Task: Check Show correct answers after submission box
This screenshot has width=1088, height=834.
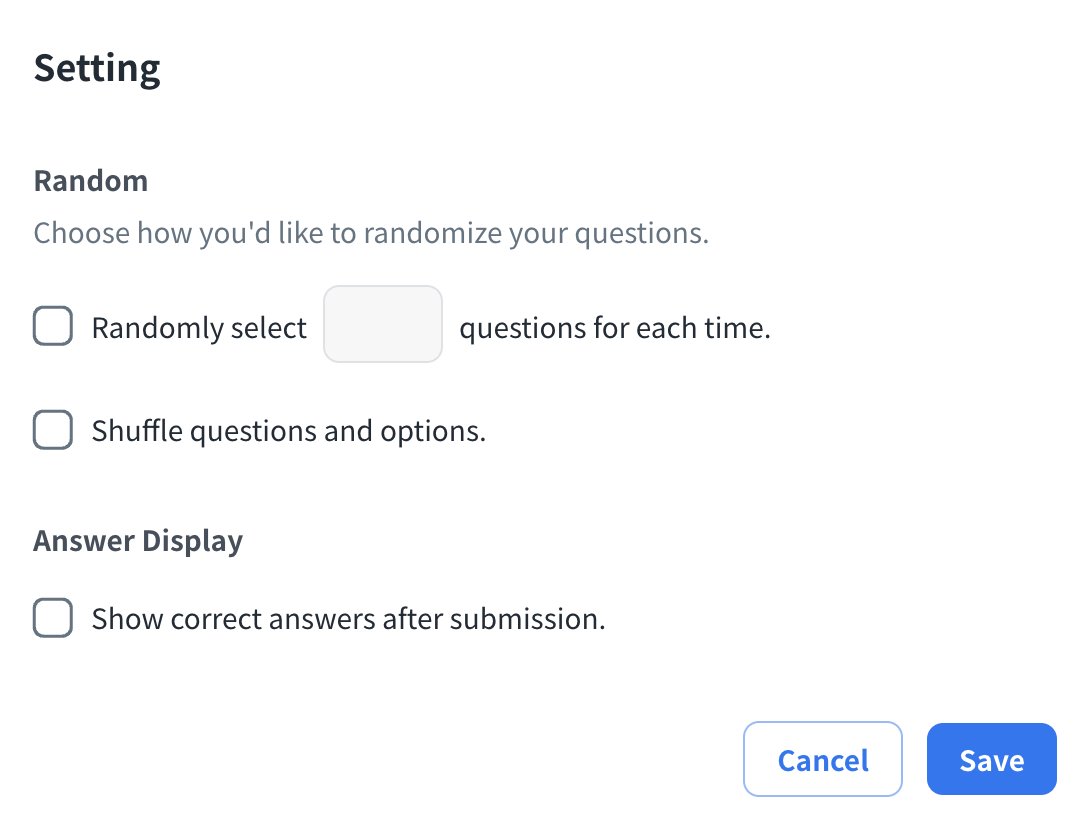Action: pyautogui.click(x=53, y=618)
